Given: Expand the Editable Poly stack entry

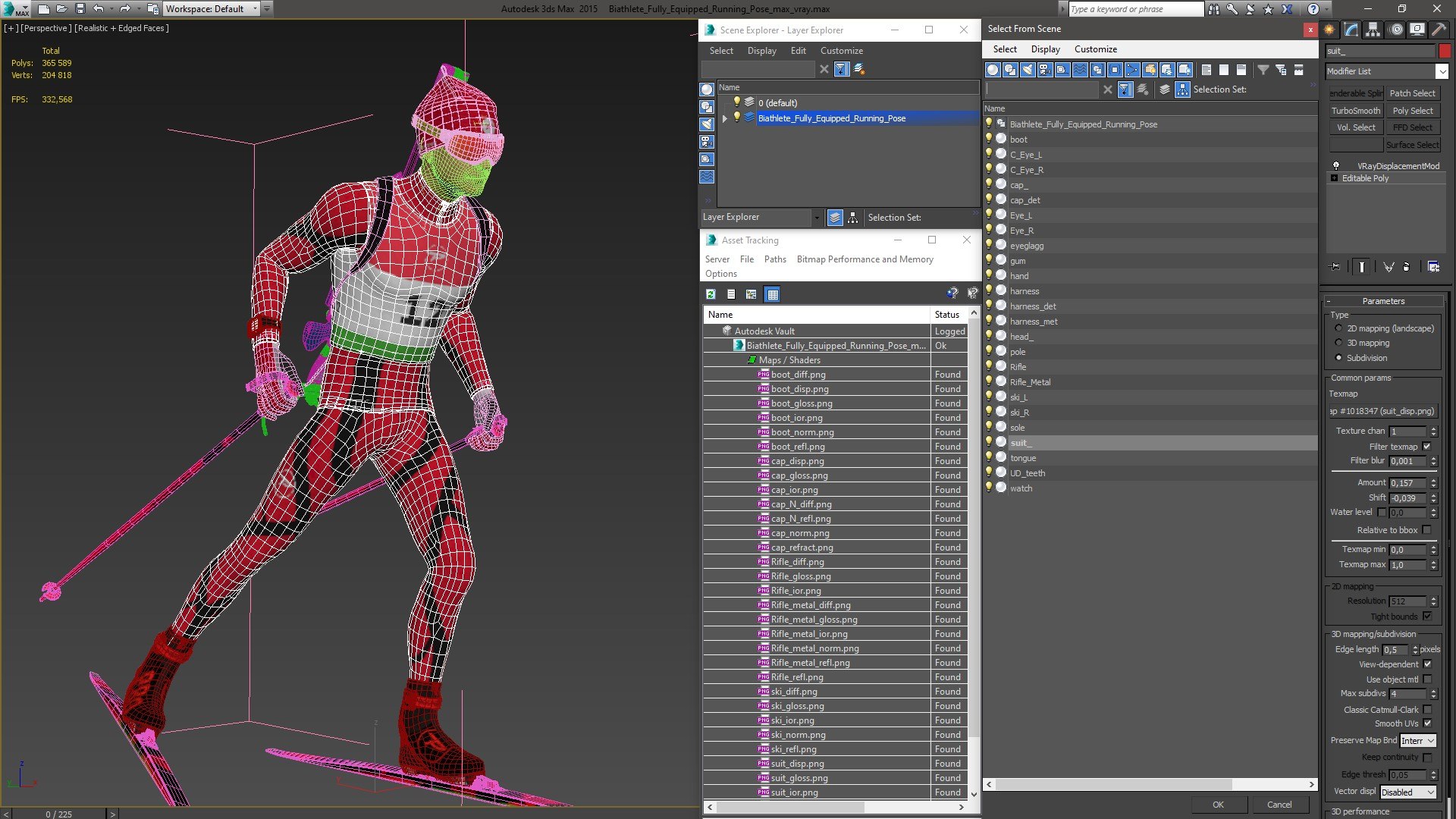Looking at the screenshot, I should [1334, 178].
